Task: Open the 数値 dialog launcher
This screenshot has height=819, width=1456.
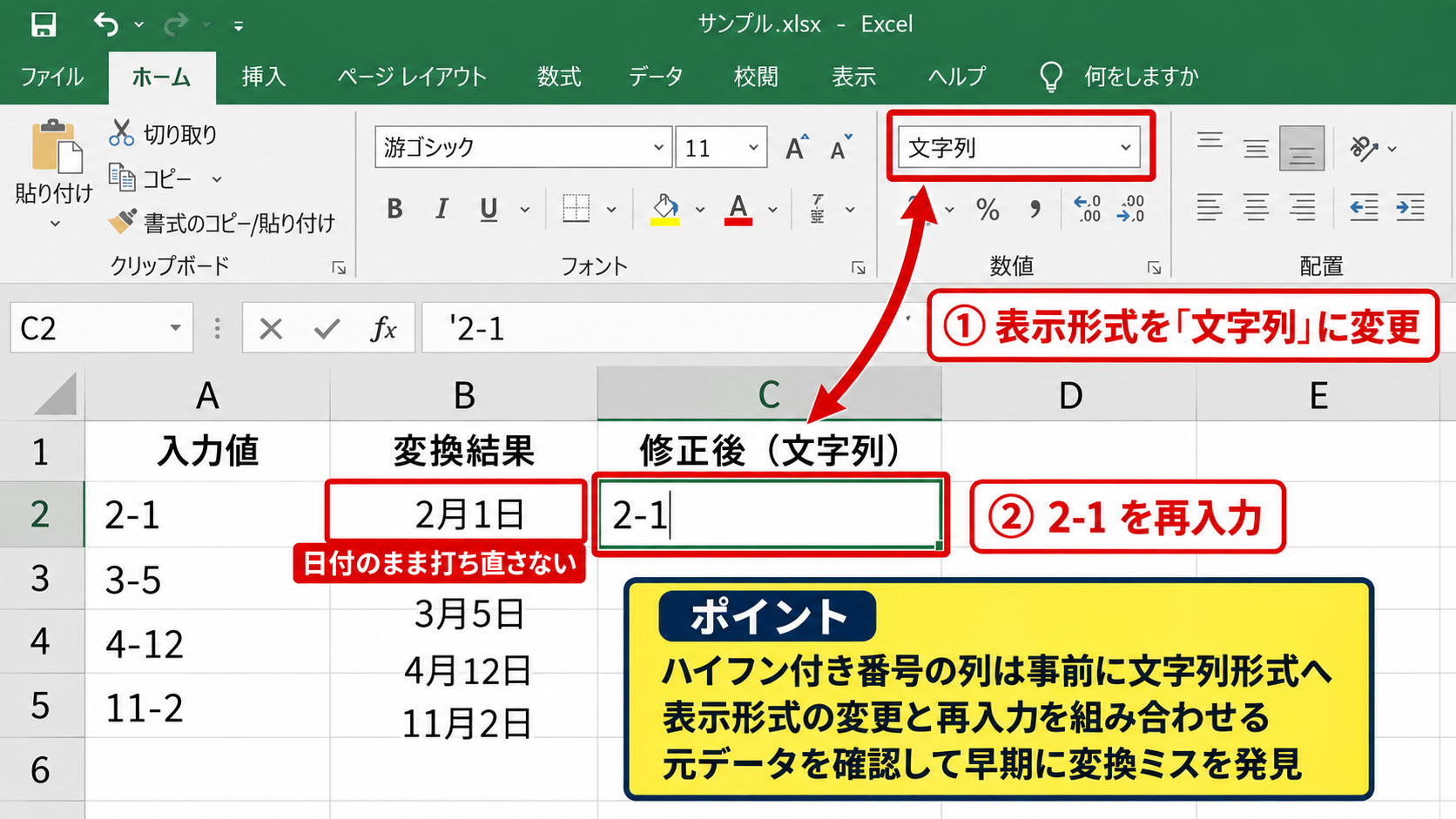Action: coord(1155,268)
